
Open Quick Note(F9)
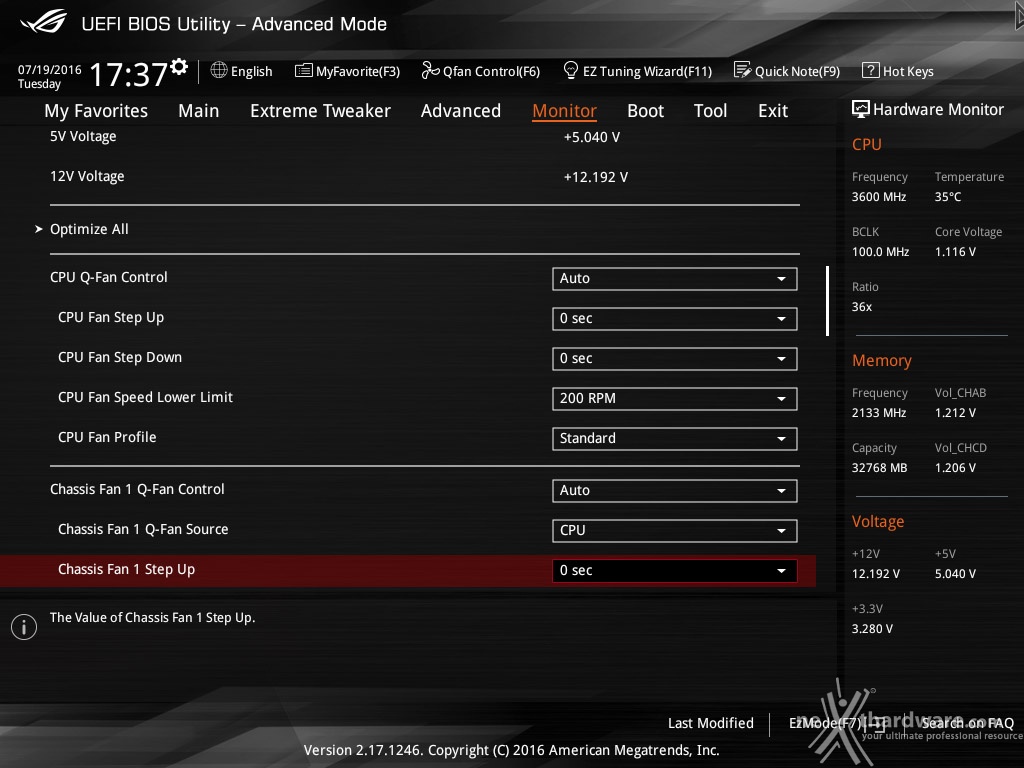pyautogui.click(x=787, y=71)
